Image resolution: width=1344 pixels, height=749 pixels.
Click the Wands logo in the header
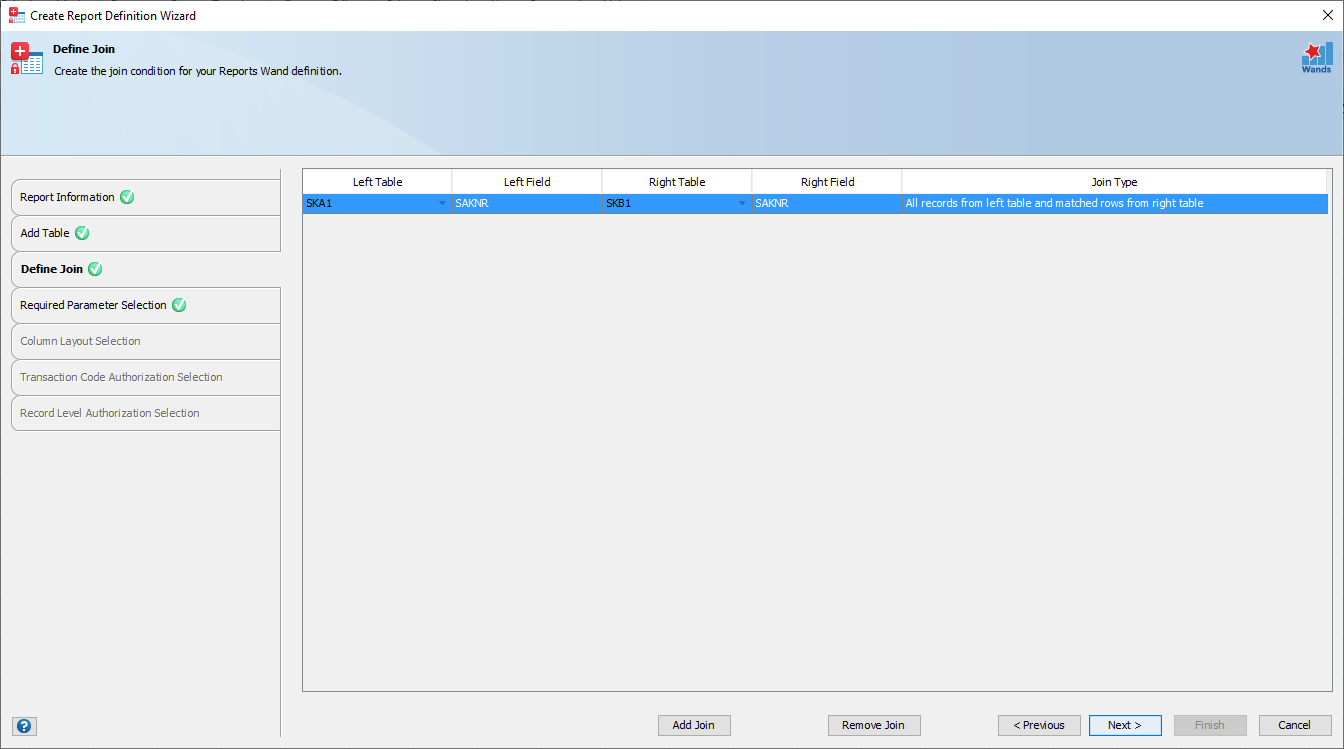point(1316,57)
